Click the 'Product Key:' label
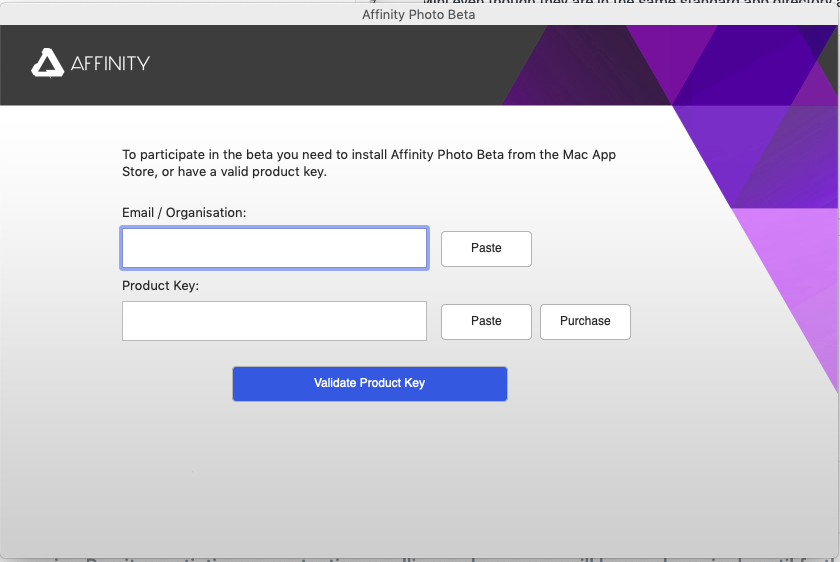Viewport: 840px width, 562px height. pyautogui.click(x=160, y=286)
